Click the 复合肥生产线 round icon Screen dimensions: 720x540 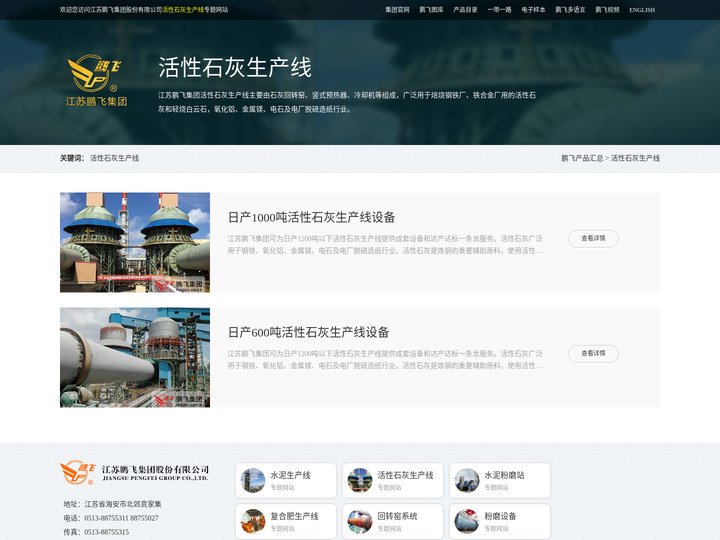tap(253, 521)
